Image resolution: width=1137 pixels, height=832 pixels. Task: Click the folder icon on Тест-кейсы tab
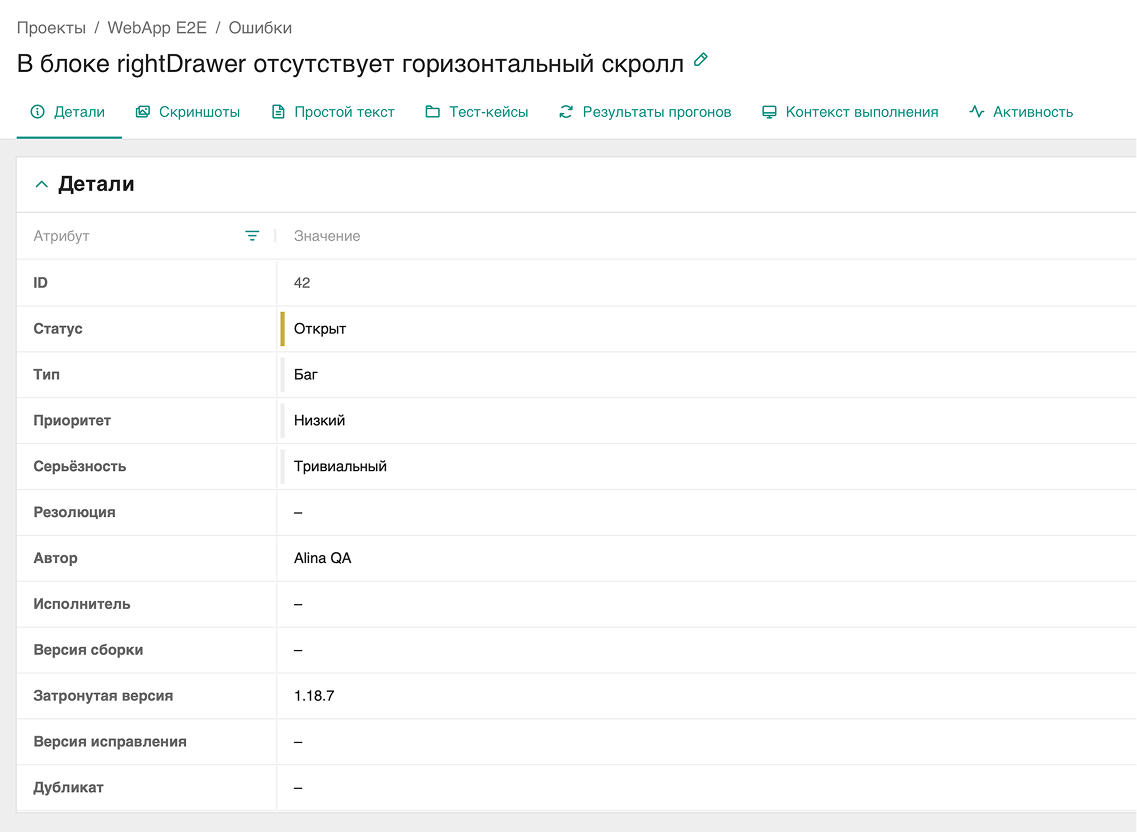click(433, 112)
